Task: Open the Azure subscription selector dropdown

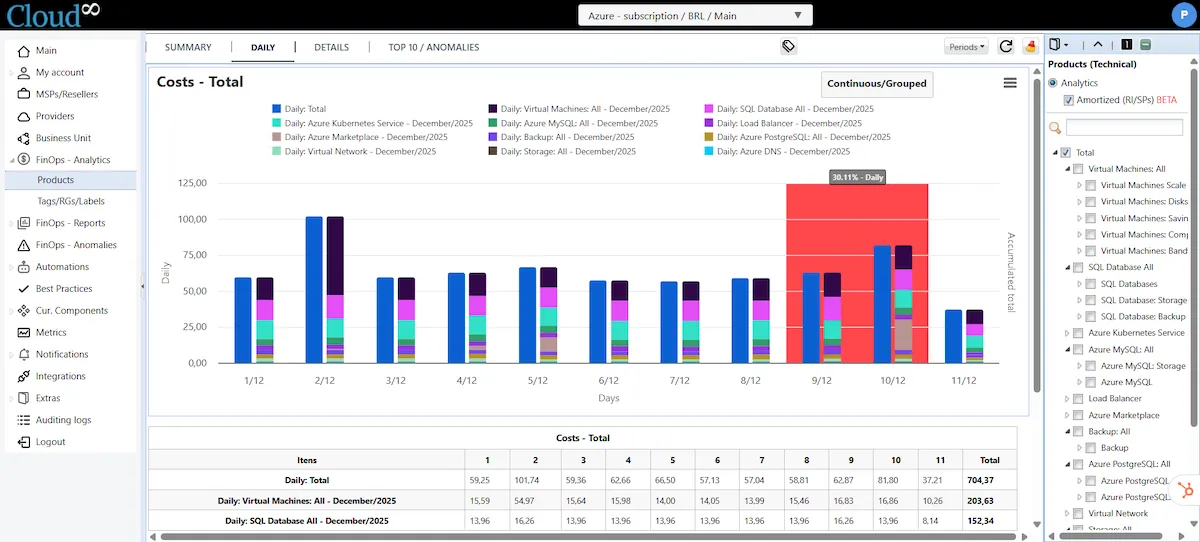Action: pos(695,15)
